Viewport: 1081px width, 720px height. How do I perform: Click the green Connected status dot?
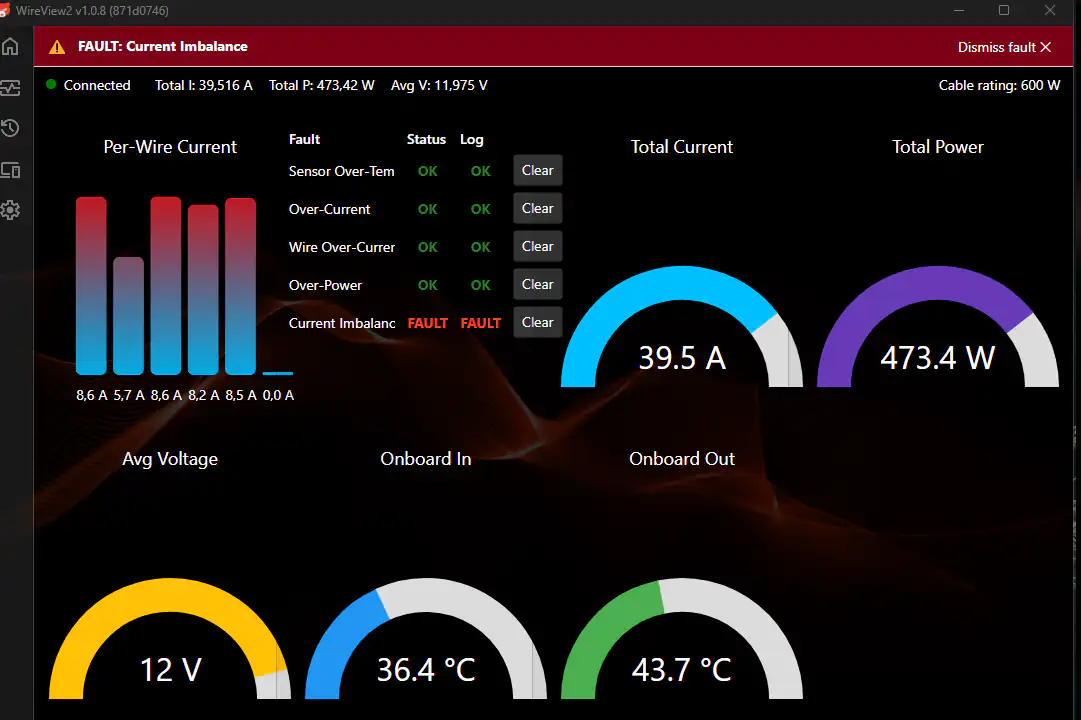(51, 84)
